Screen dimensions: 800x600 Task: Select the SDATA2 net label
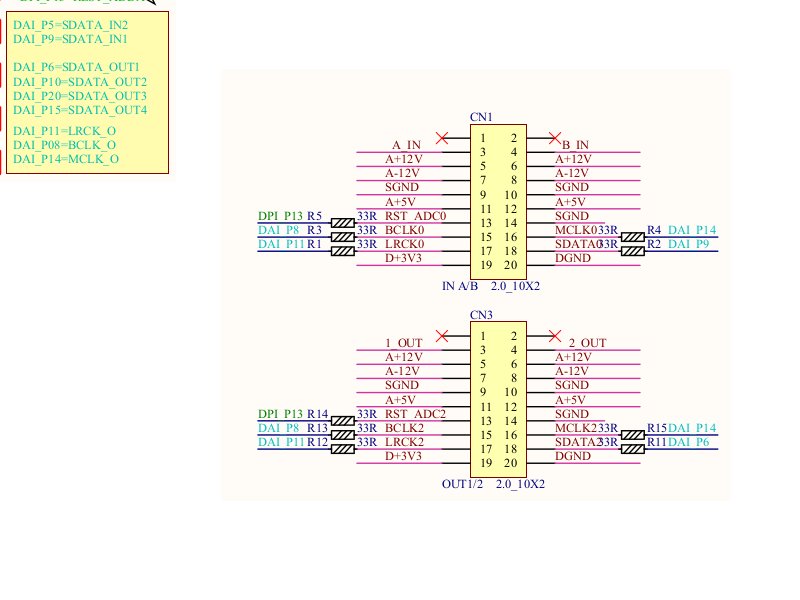pos(579,442)
